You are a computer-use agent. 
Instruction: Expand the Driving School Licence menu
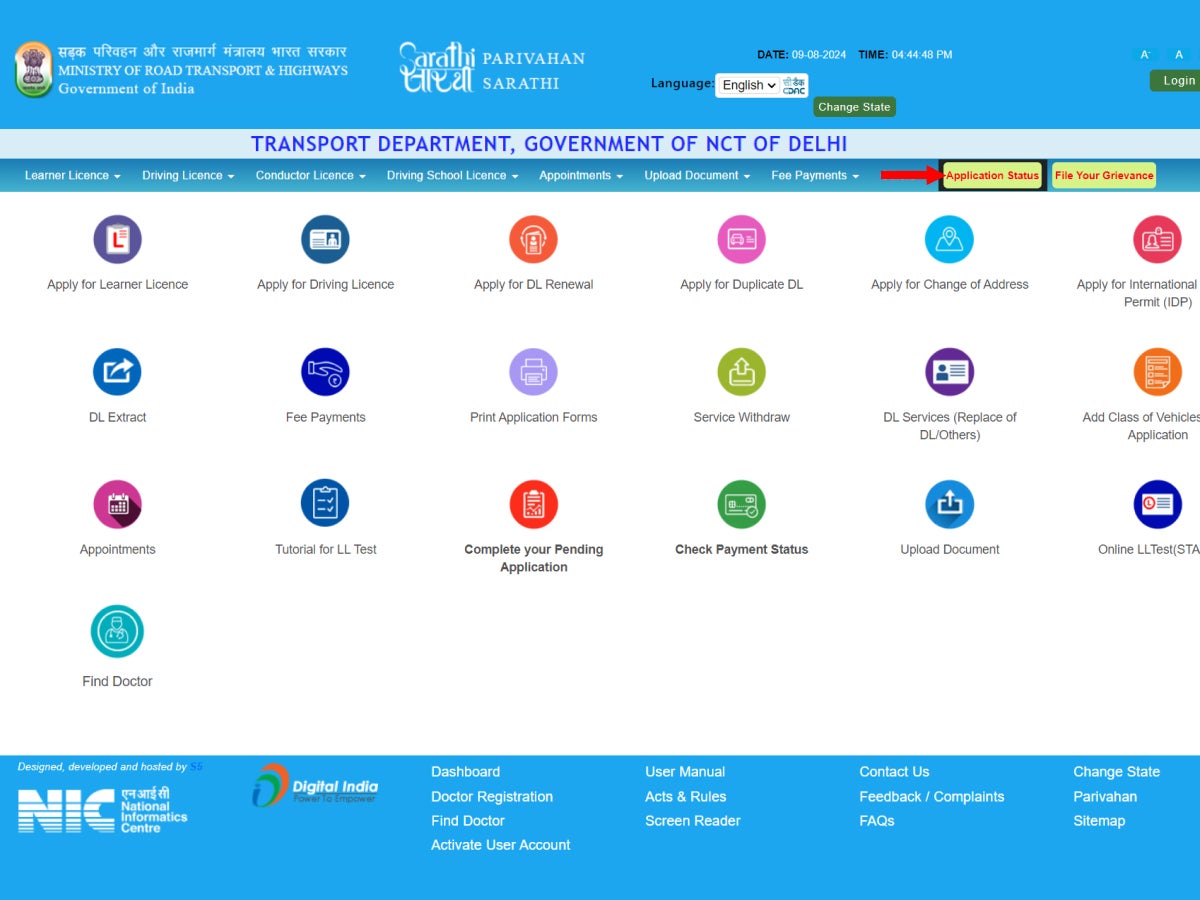[451, 175]
